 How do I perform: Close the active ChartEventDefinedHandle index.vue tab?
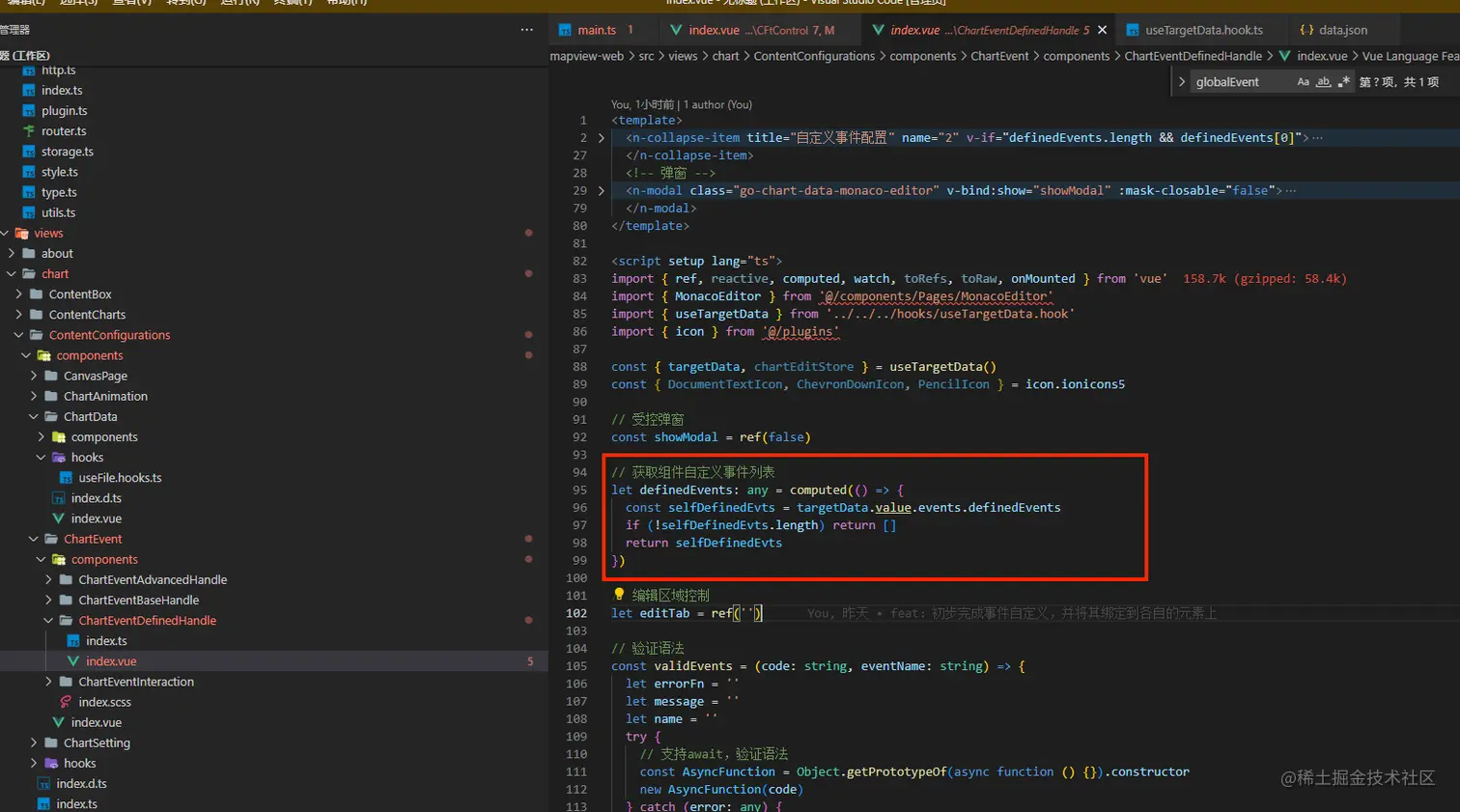click(x=1102, y=30)
